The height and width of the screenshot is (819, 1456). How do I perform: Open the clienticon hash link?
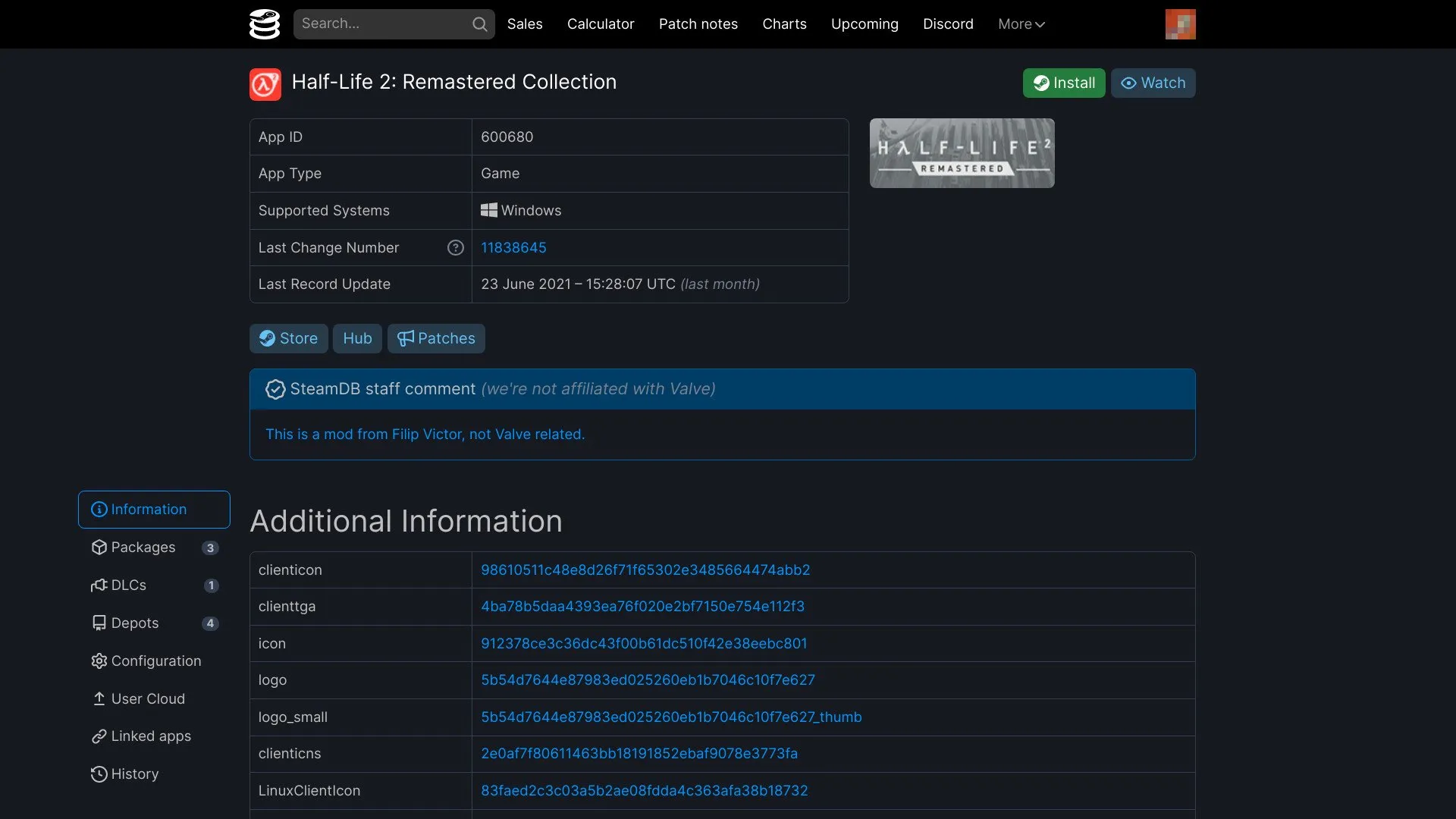[645, 570]
